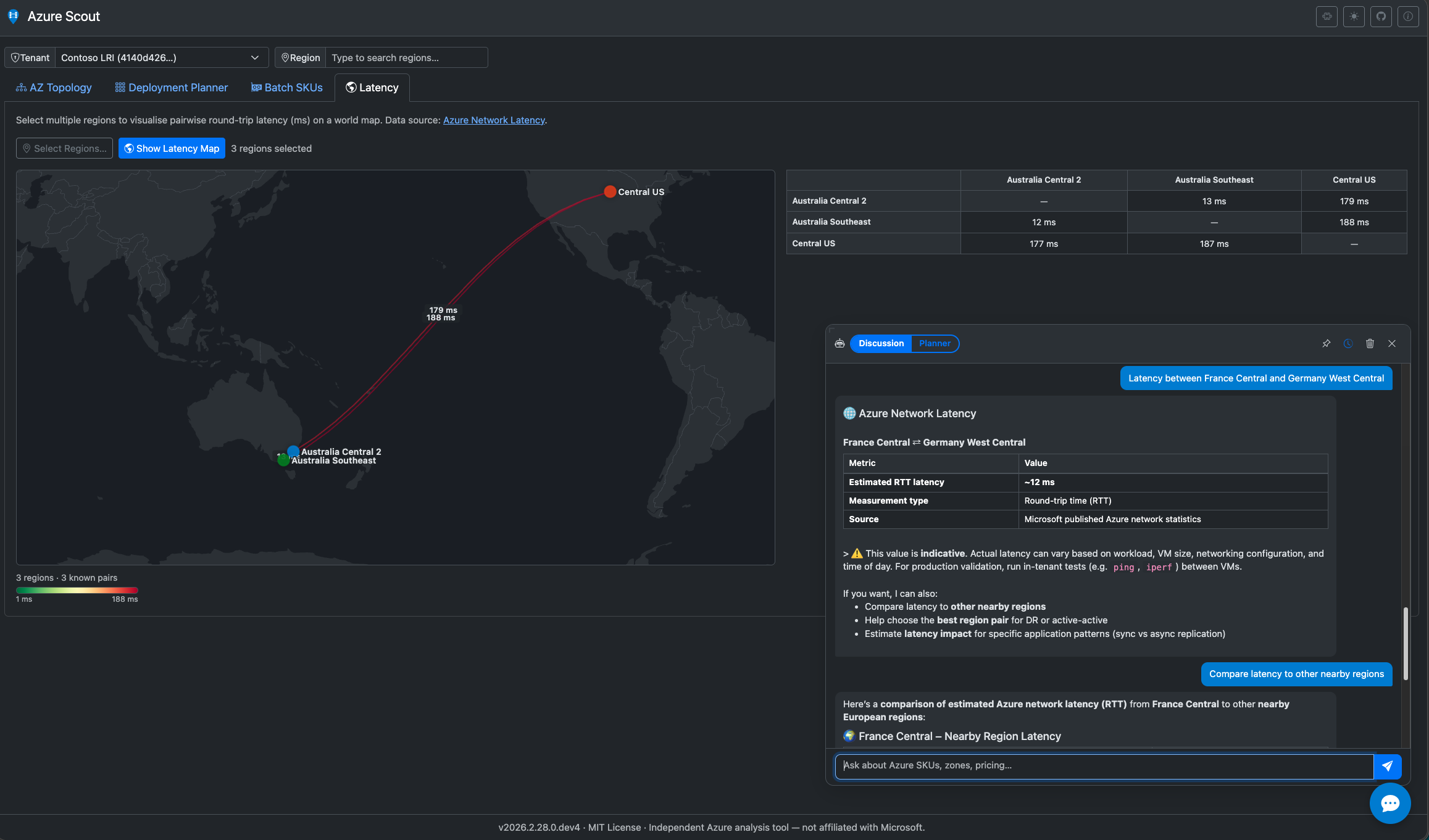1429x840 pixels.
Task: Open the GitHub repository icon
Action: pos(1381,17)
